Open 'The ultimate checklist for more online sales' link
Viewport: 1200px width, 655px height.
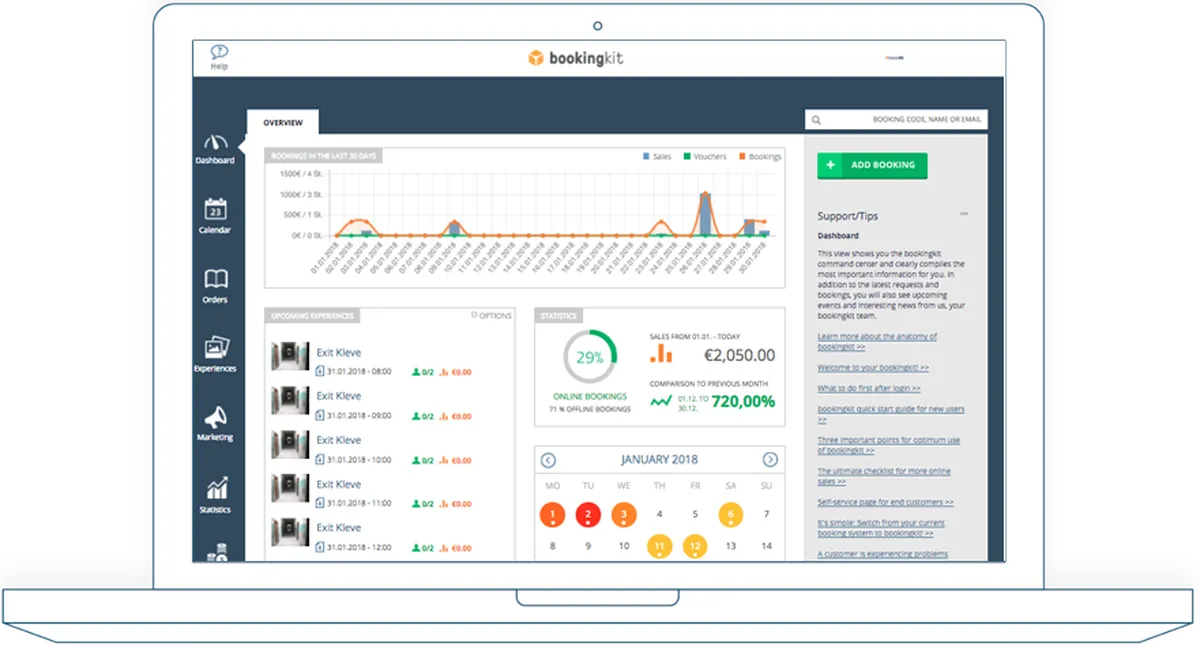[884, 476]
